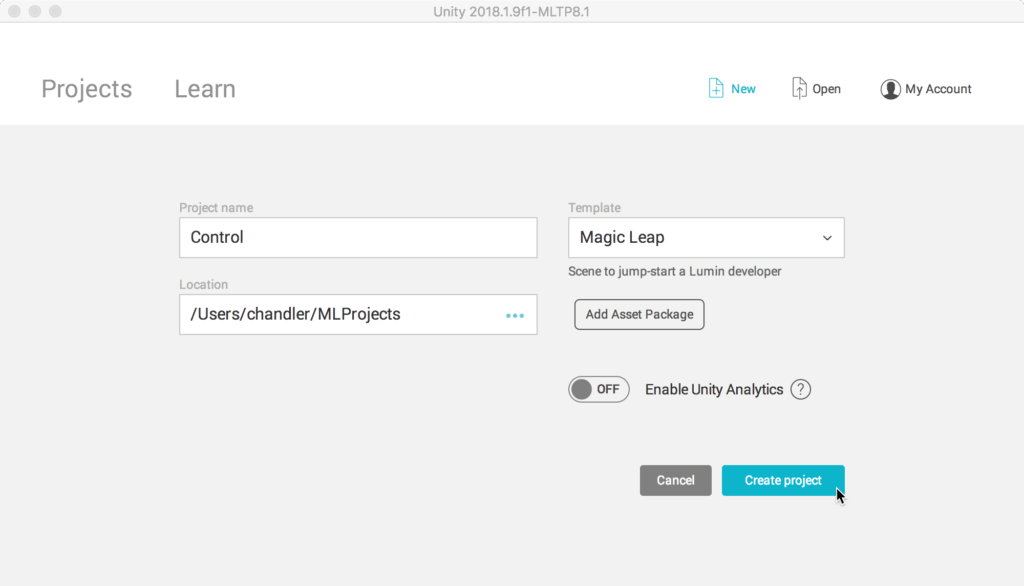
Task: Click the "My Account" text label
Action: 938,89
